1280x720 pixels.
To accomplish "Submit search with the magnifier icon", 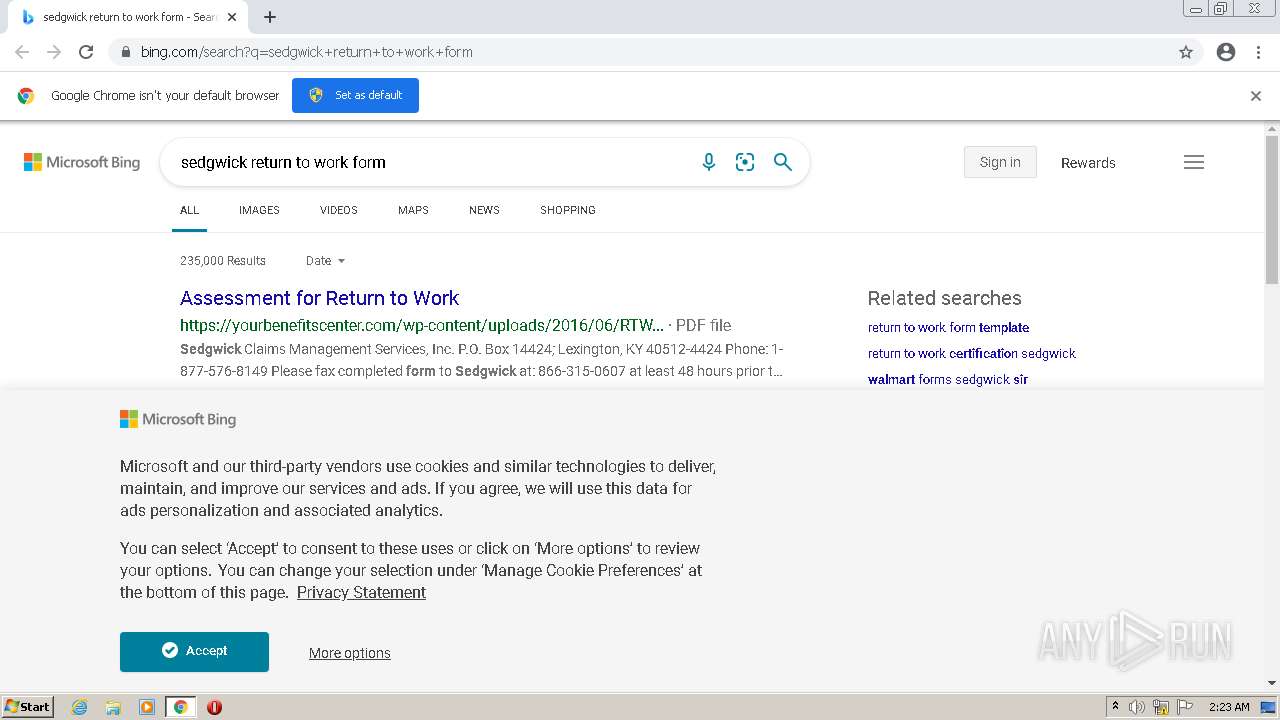I will (x=783, y=162).
